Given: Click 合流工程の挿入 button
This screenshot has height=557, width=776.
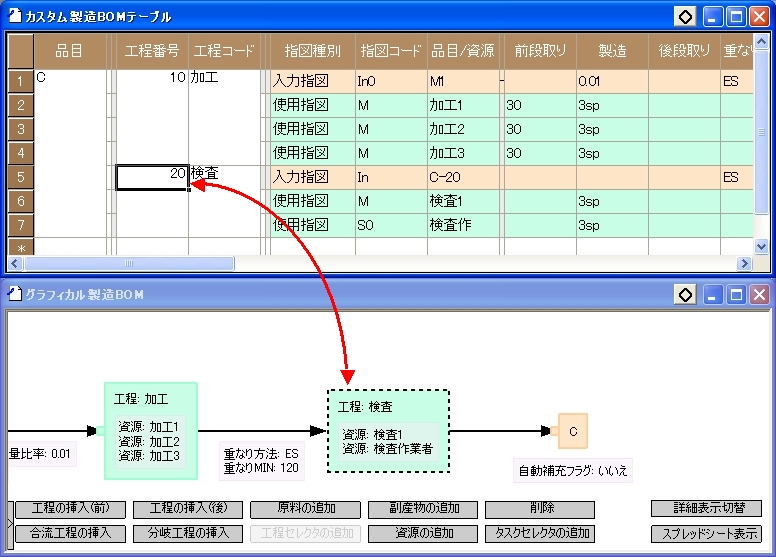Looking at the screenshot, I should [70, 534].
